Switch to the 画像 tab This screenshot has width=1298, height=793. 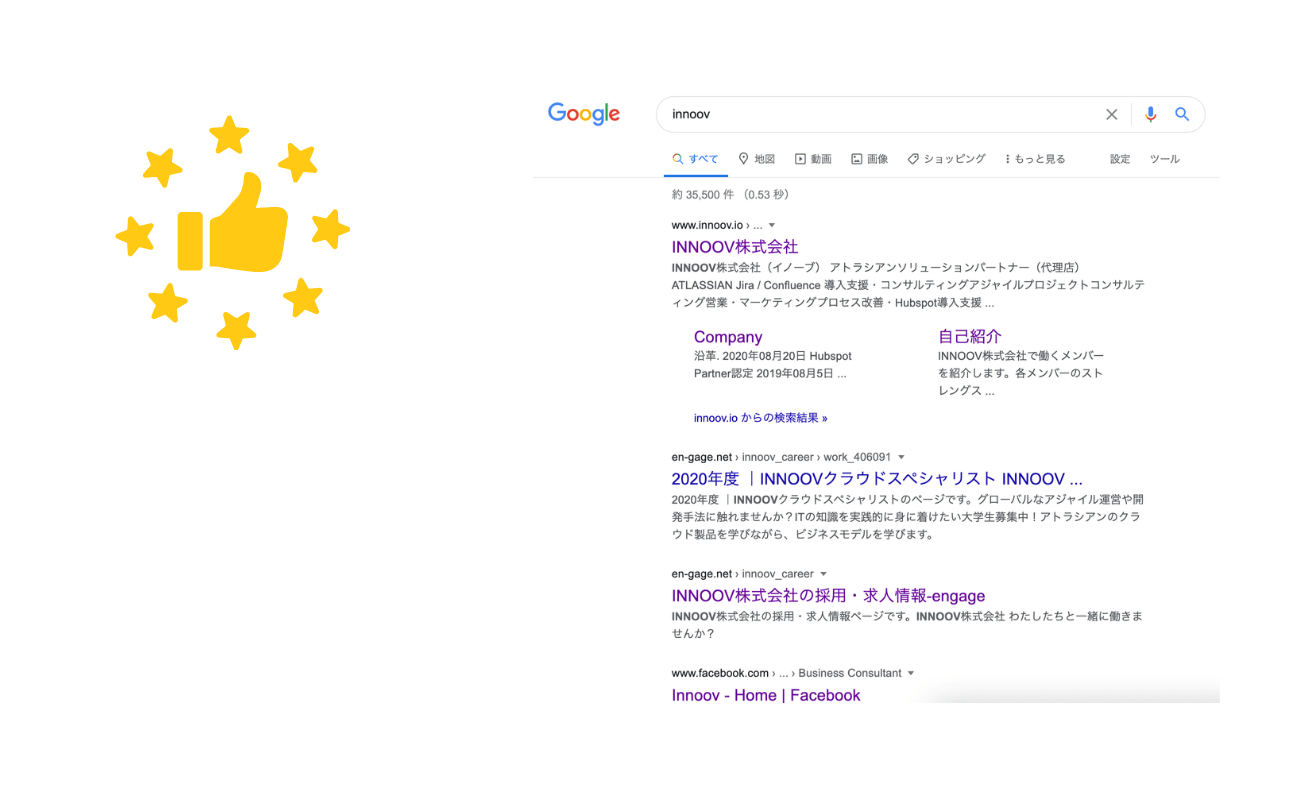point(869,159)
